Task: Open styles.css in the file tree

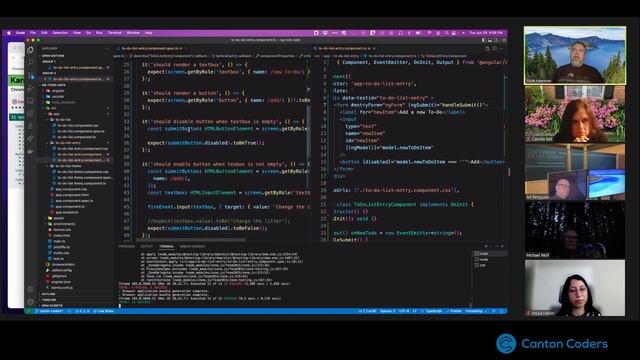Action: 61,253
